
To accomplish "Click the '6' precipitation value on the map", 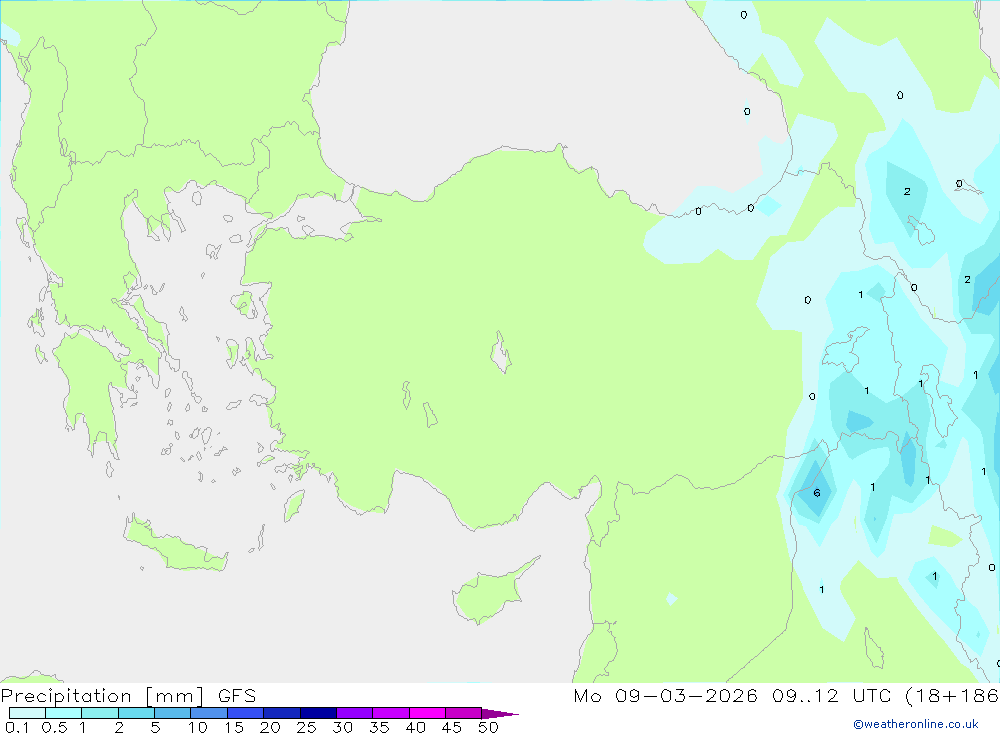I will pyautogui.click(x=817, y=493).
